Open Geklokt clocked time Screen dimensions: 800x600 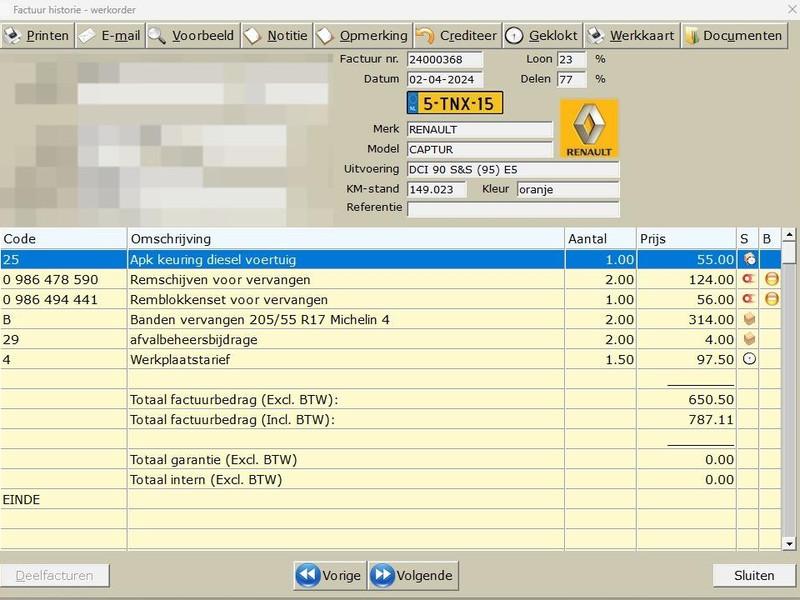(541, 36)
